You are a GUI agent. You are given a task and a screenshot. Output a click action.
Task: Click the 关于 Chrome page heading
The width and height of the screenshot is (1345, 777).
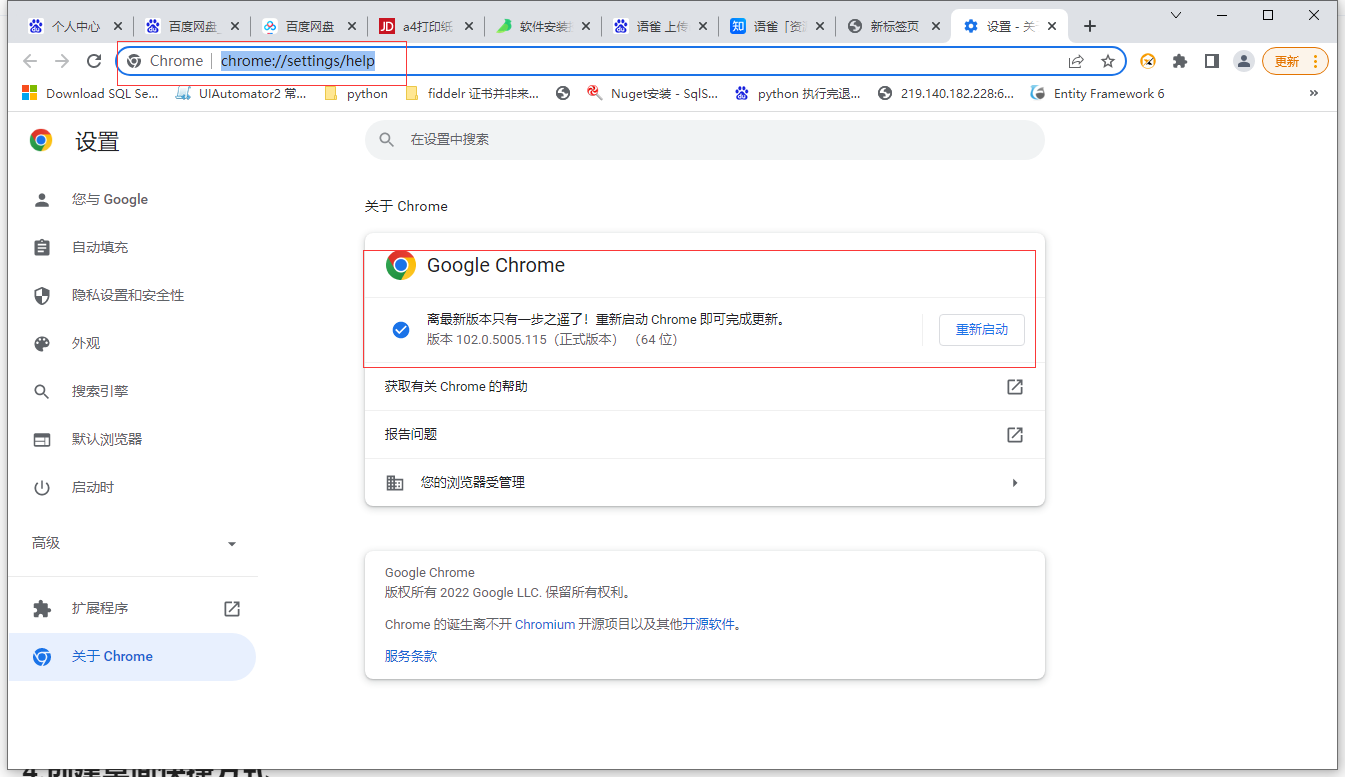pyautogui.click(x=406, y=206)
